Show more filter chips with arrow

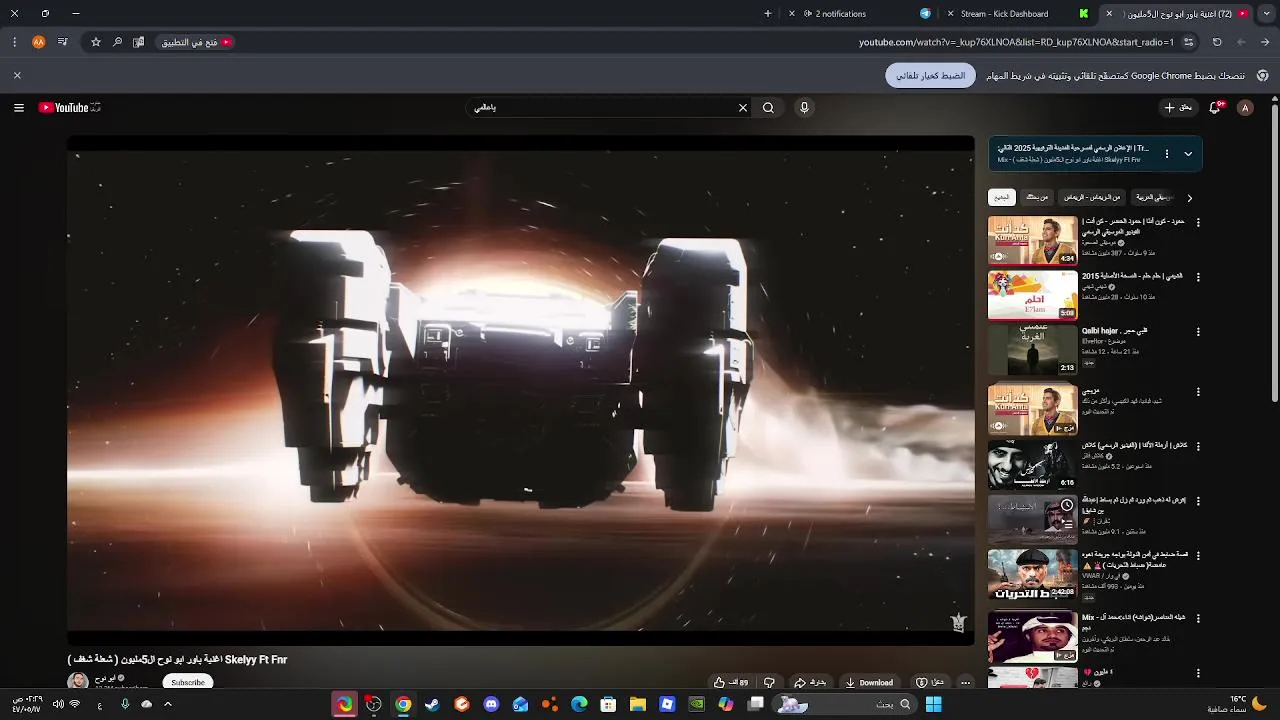click(x=1189, y=198)
